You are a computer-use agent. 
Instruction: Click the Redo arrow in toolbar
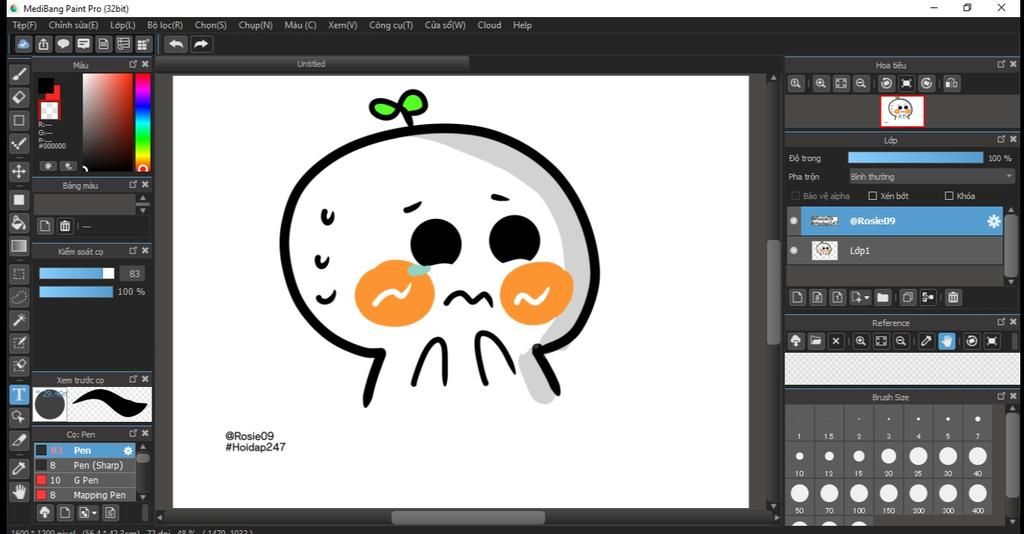[x=201, y=44]
